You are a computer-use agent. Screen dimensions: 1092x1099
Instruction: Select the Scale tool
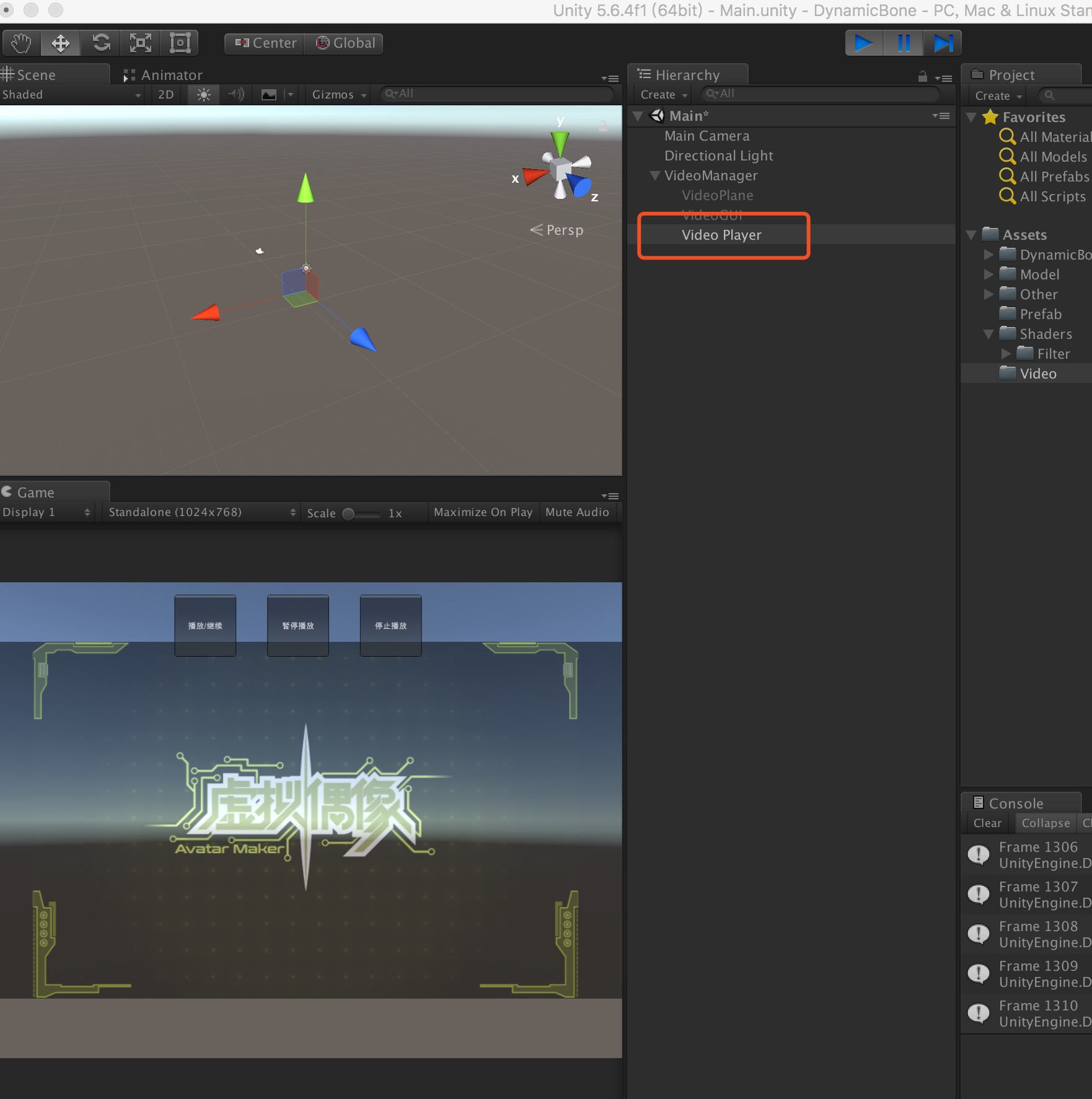pos(139,43)
